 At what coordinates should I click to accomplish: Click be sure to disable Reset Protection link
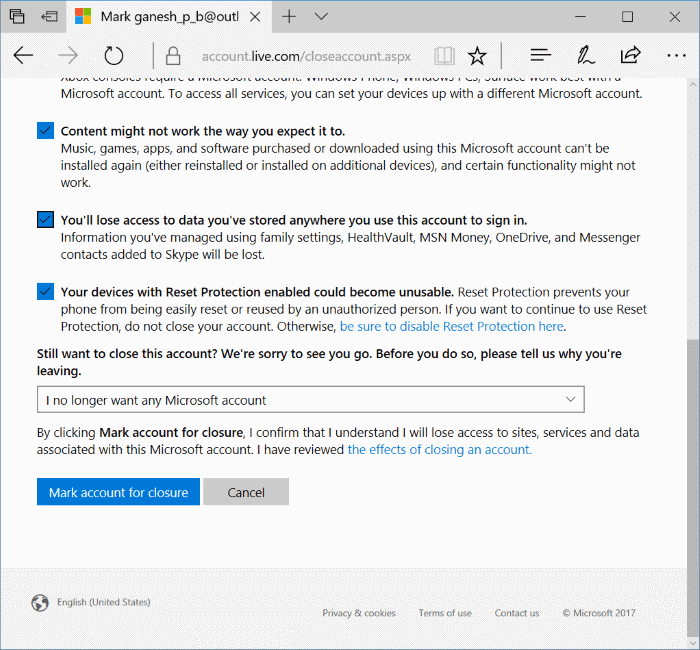tap(451, 326)
